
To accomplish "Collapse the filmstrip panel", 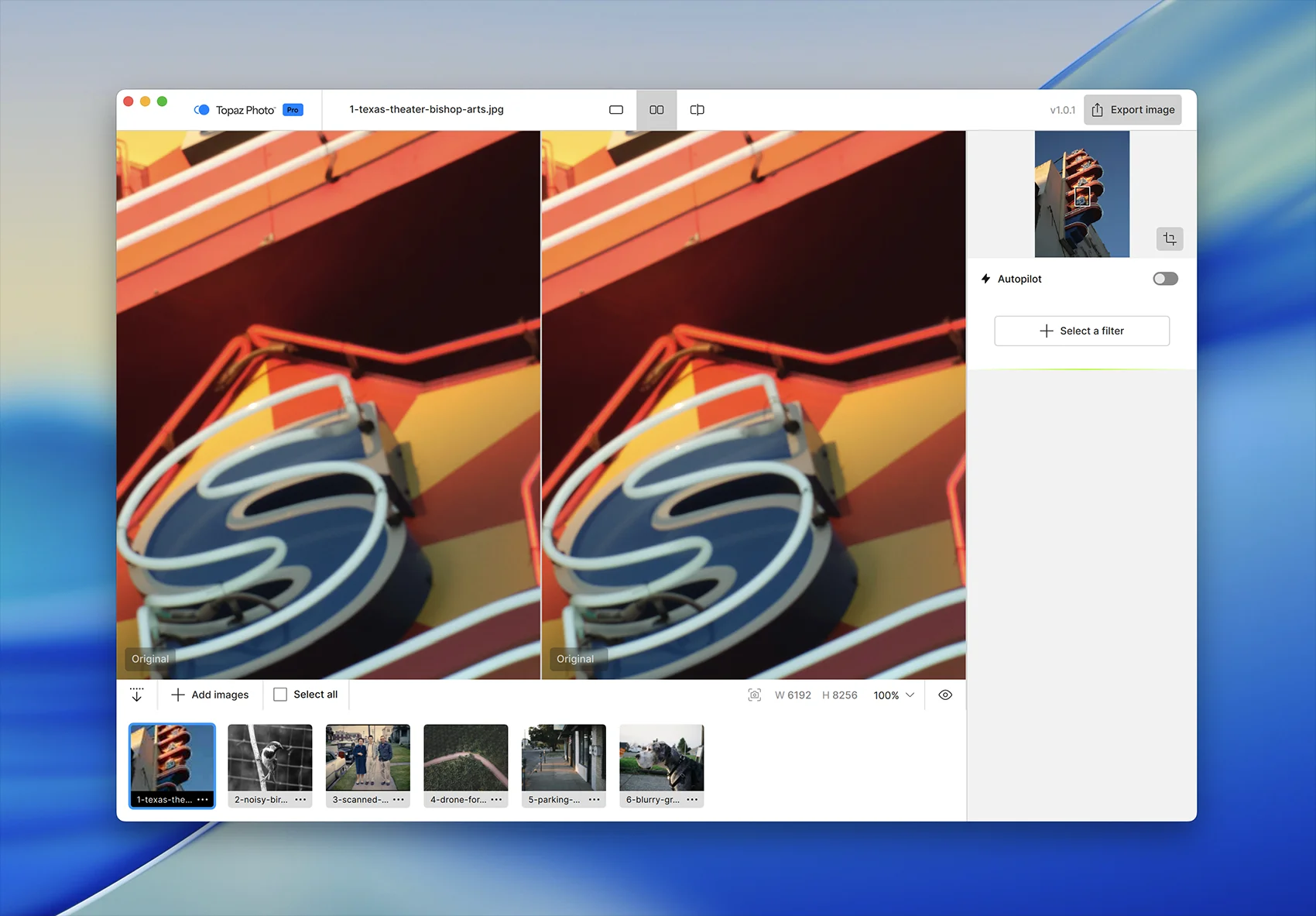I will (137, 695).
